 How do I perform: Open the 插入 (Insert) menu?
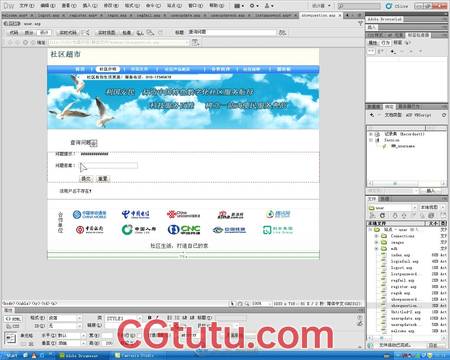(x=90, y=6)
